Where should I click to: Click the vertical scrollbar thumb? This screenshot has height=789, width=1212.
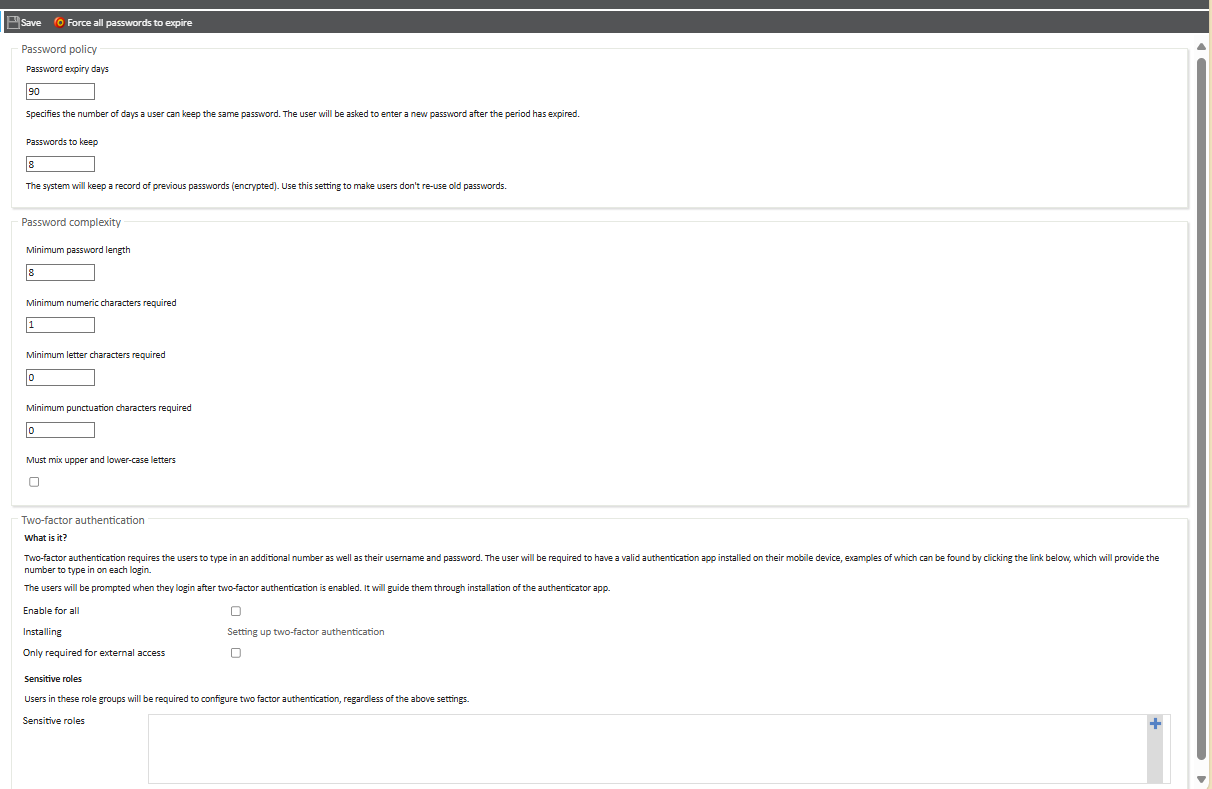click(x=1201, y=400)
